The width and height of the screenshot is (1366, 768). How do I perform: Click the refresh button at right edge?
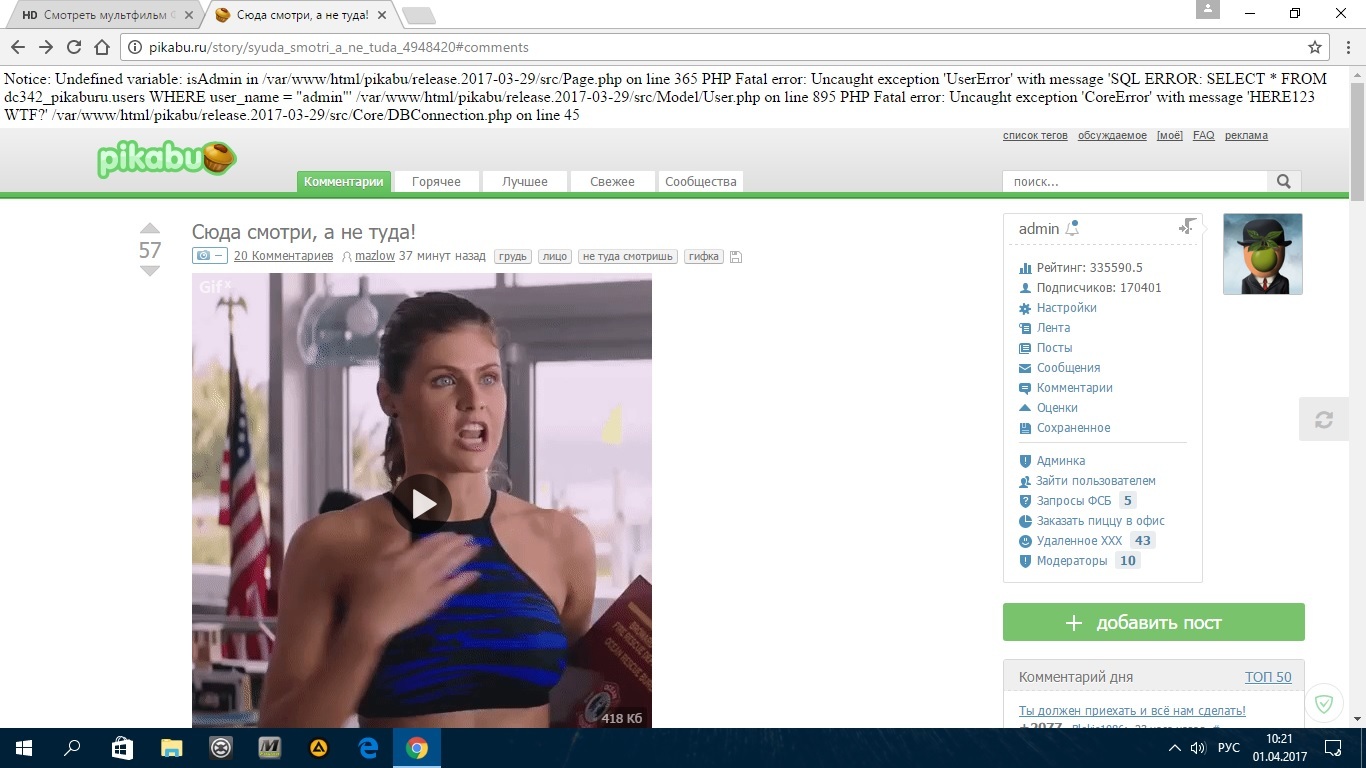tap(1323, 420)
